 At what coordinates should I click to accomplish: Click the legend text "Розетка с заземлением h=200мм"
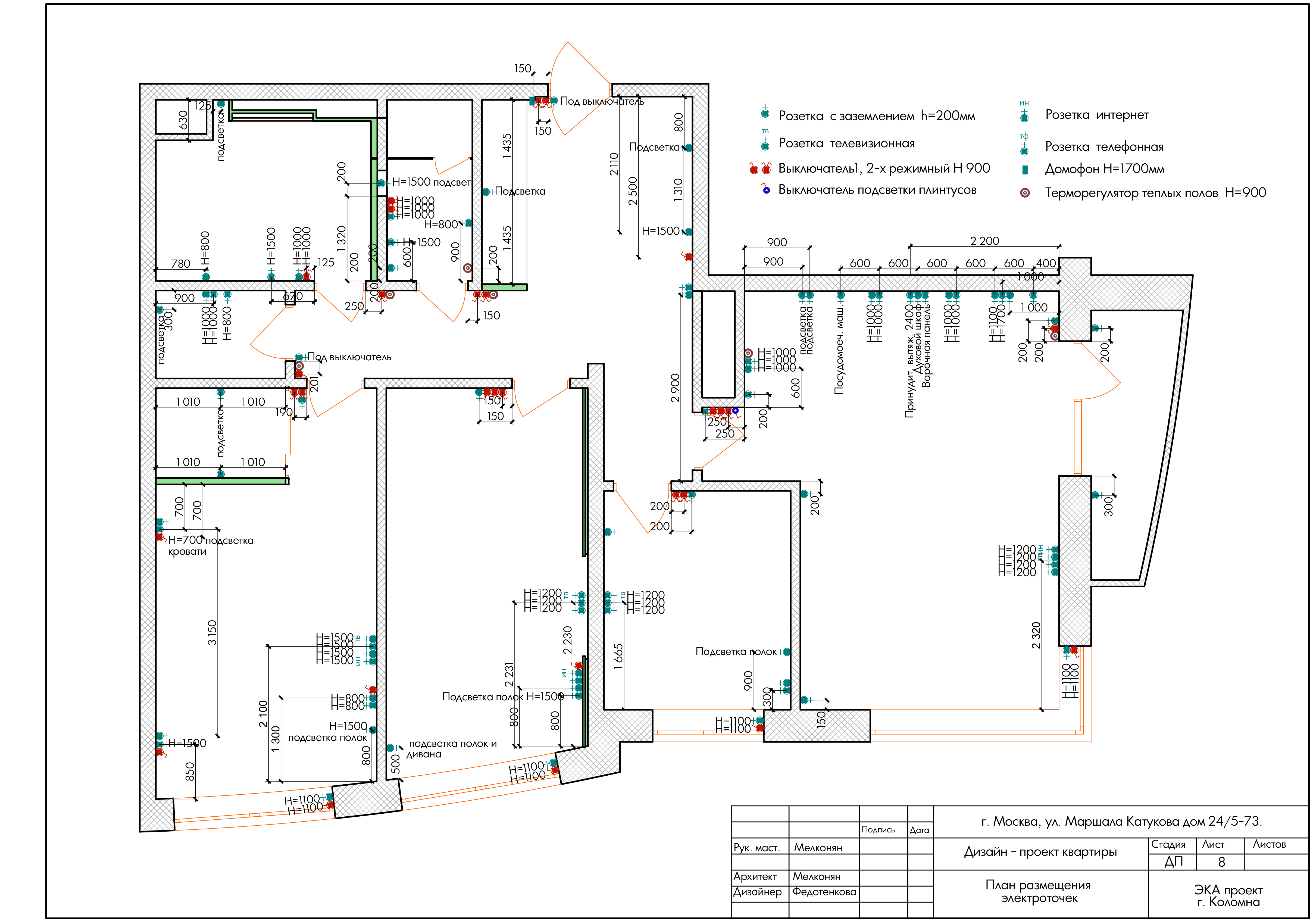(877, 116)
